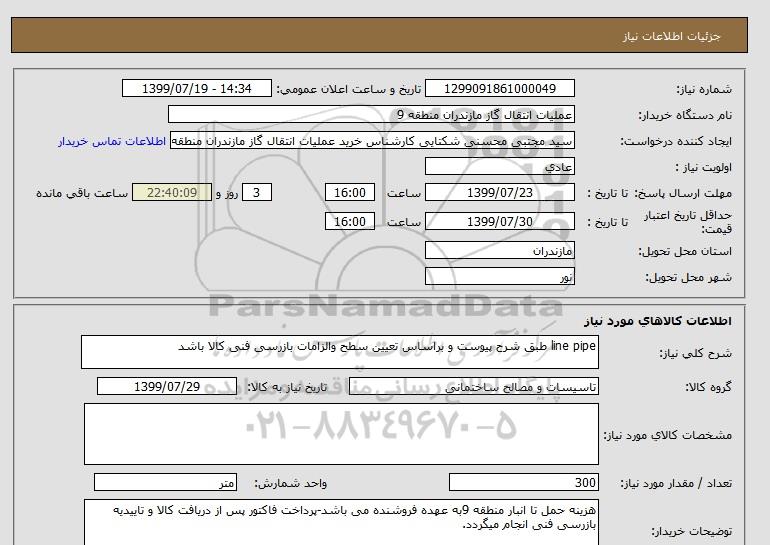
Task: Click the label واحد شمارش
Action: pos(291,484)
